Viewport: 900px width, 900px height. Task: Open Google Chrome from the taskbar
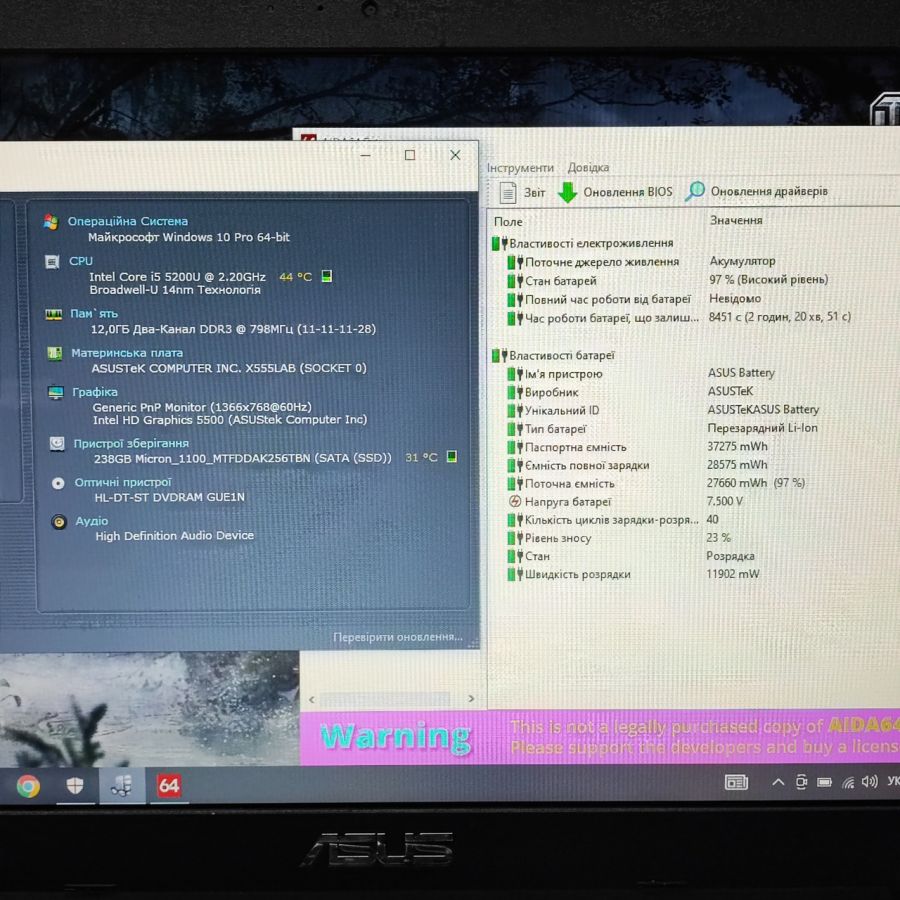[28, 786]
